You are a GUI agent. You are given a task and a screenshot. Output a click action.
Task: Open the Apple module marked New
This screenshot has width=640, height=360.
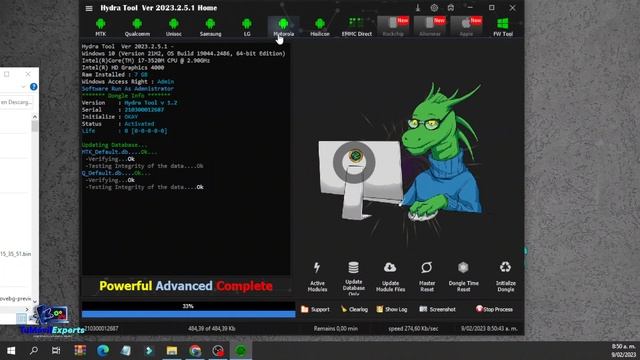466,27
